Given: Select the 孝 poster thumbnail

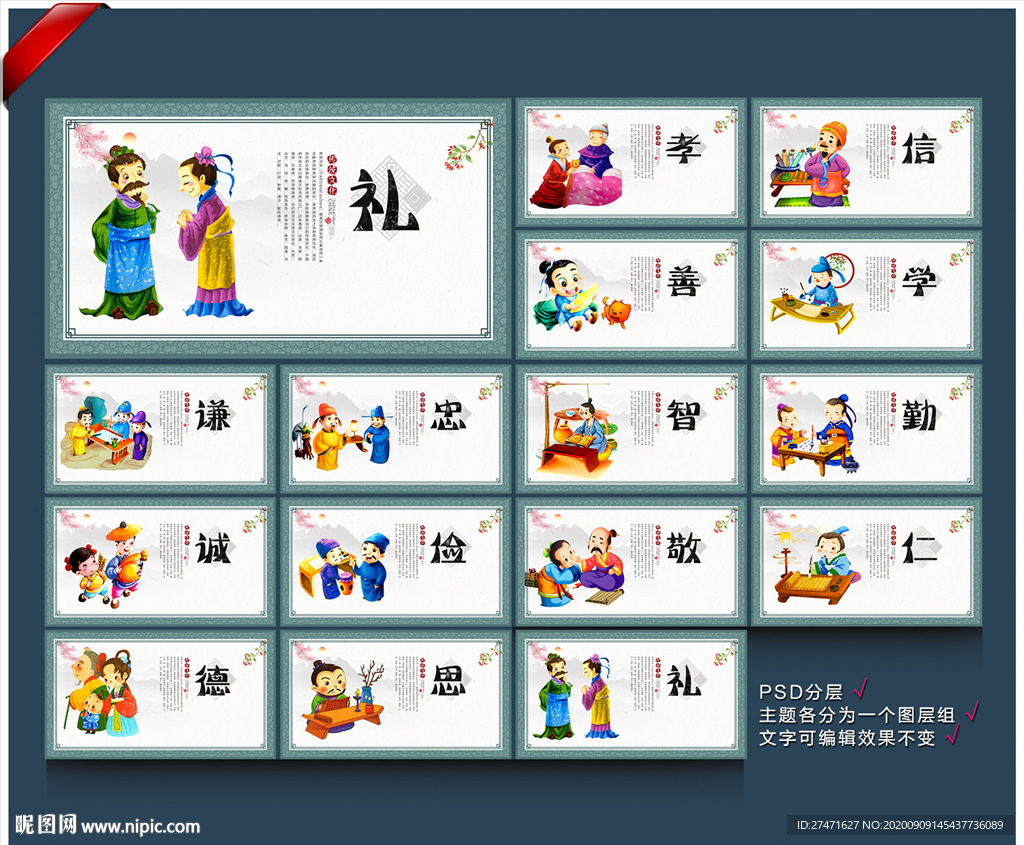Looking at the screenshot, I should tap(631, 162).
